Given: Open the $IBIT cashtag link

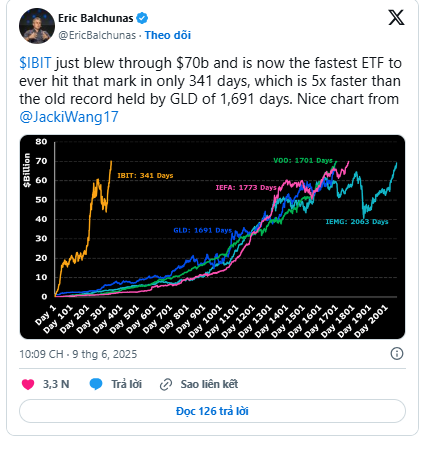Looking at the screenshot, I should tap(35, 63).
